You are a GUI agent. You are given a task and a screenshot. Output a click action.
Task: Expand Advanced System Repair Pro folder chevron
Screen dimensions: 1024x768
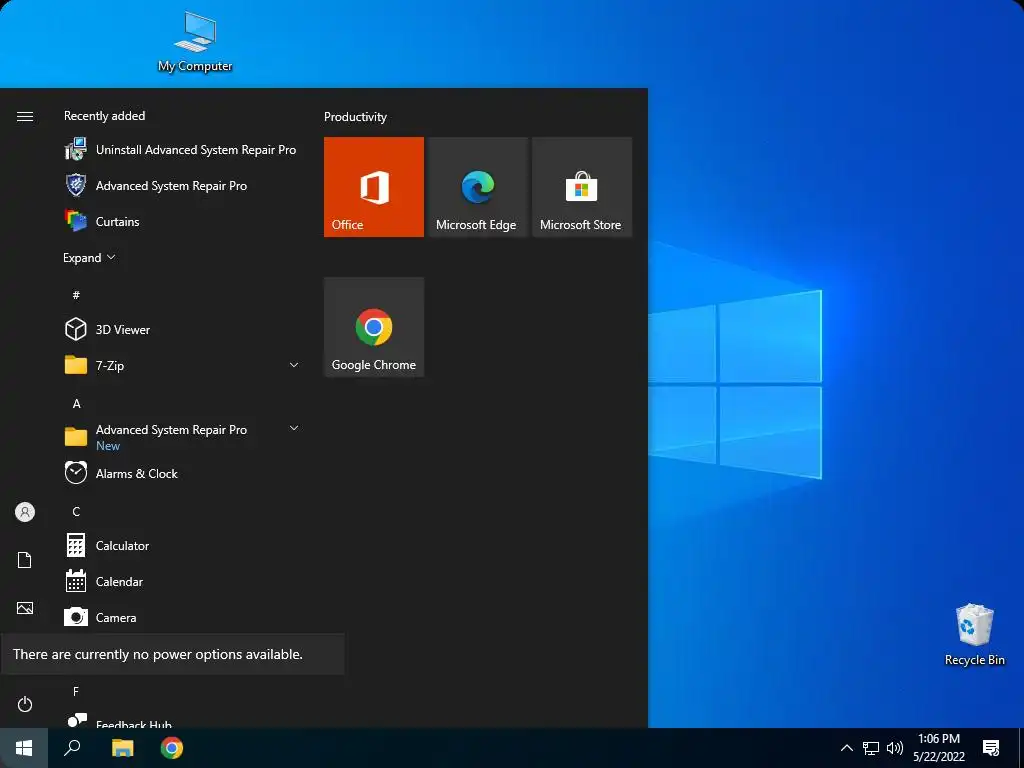[x=294, y=428]
